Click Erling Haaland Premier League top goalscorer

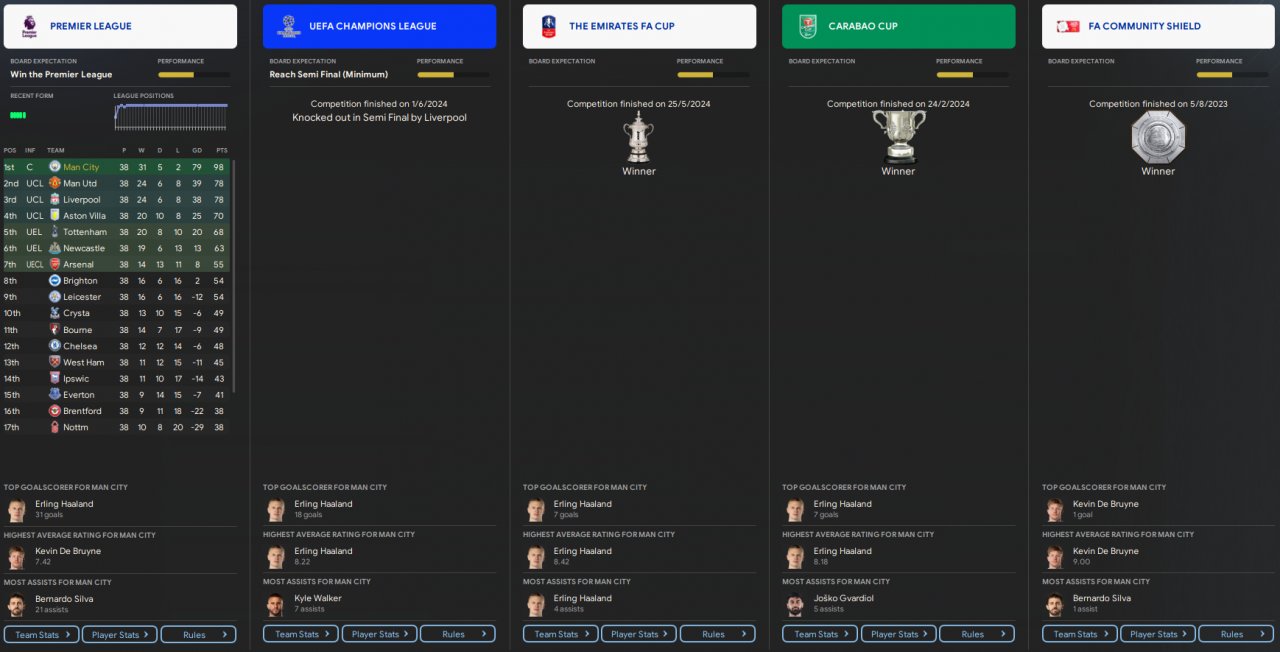point(64,504)
